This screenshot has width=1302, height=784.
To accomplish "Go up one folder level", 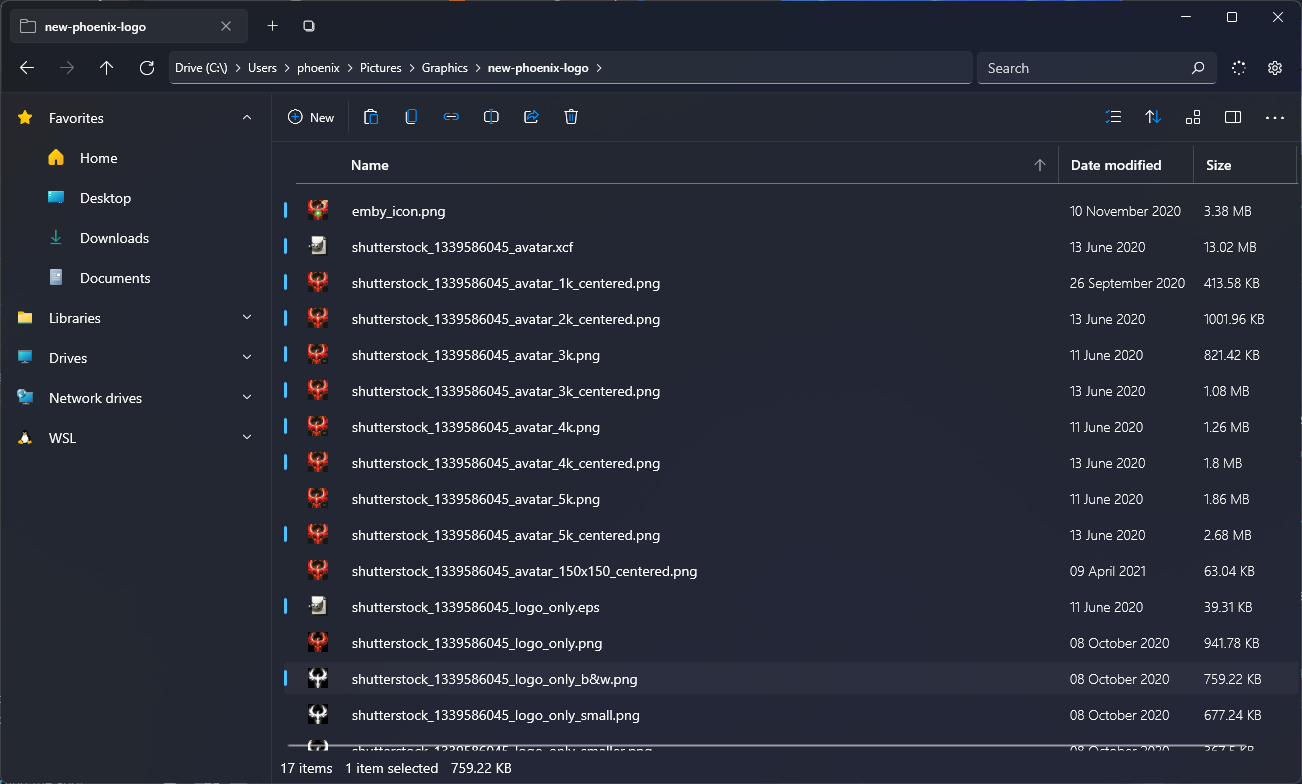I will pos(107,68).
